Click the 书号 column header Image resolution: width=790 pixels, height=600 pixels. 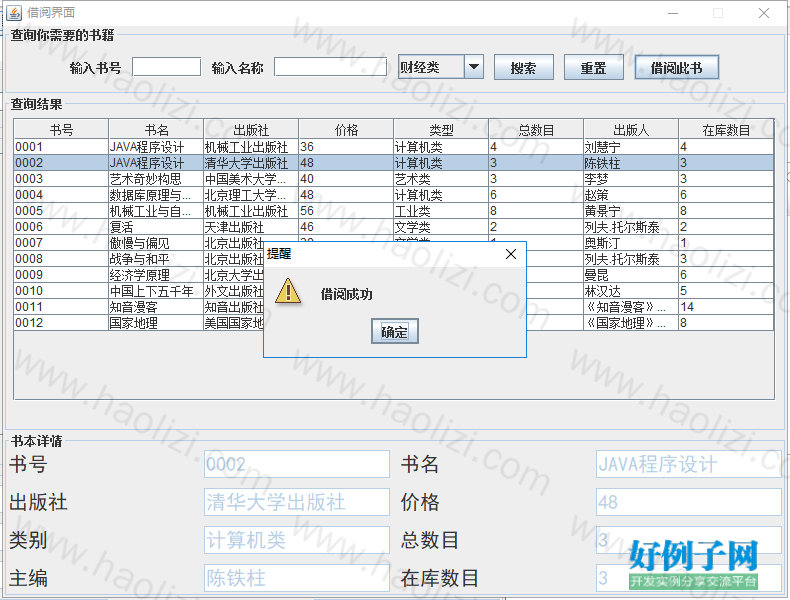[x=61, y=130]
